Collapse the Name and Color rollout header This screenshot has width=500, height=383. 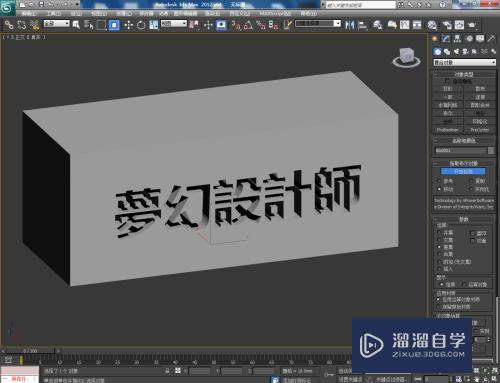pyautogui.click(x=464, y=141)
